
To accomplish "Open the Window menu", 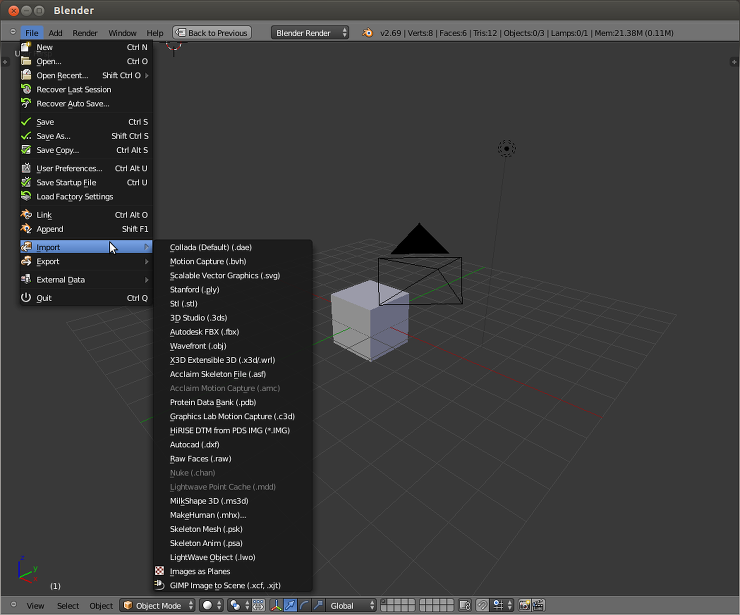I will pos(122,33).
